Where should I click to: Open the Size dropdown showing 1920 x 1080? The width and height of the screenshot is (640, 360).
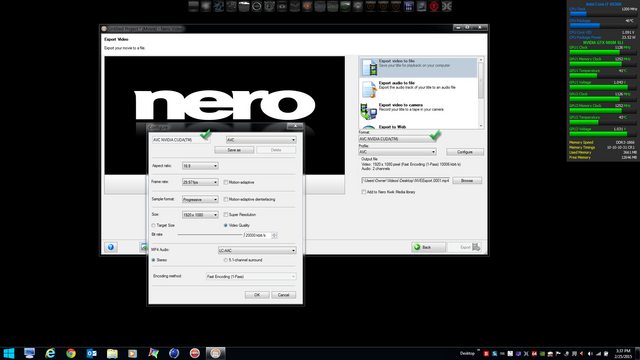click(x=200, y=215)
